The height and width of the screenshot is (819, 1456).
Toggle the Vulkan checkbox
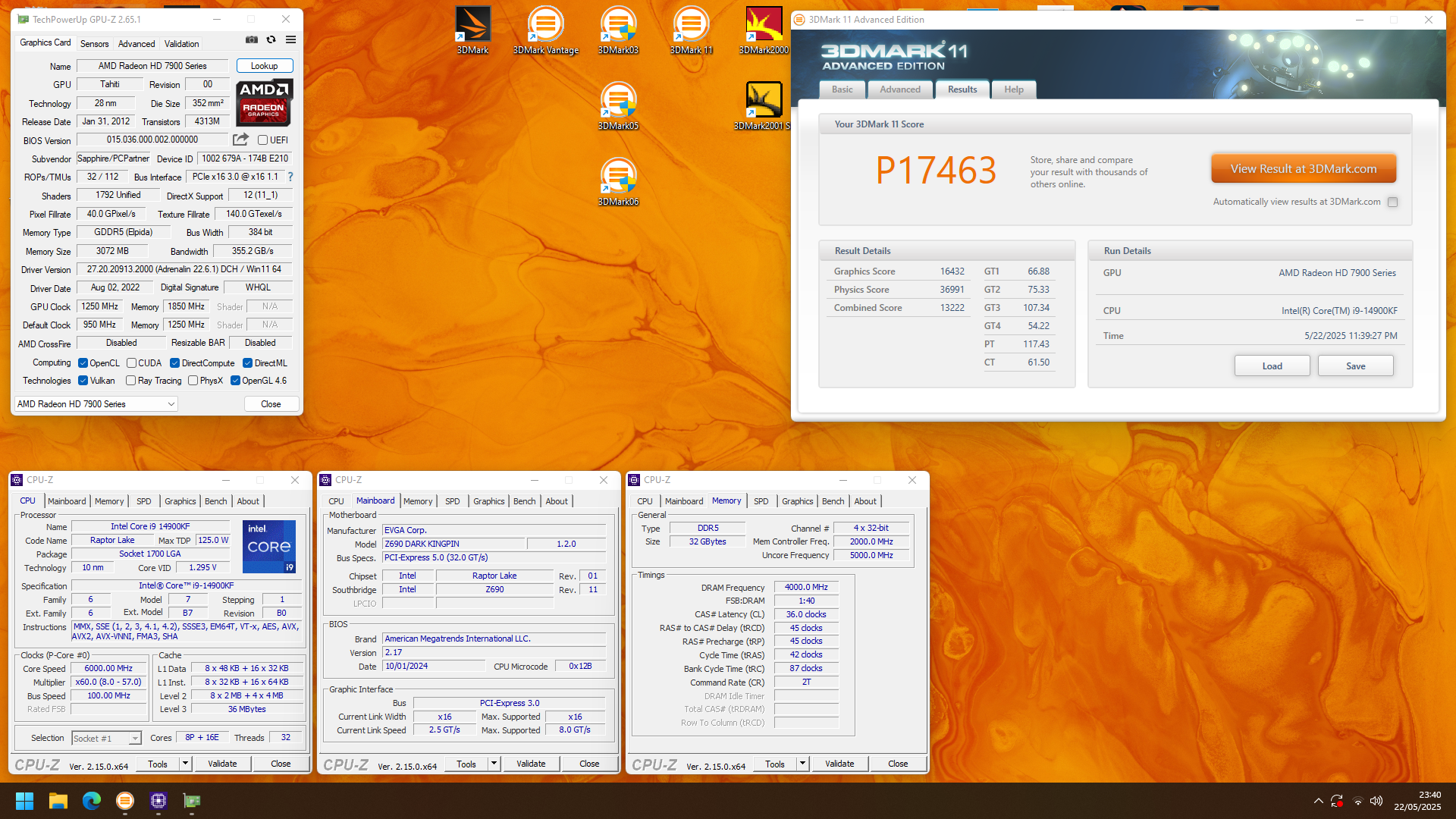[83, 381]
